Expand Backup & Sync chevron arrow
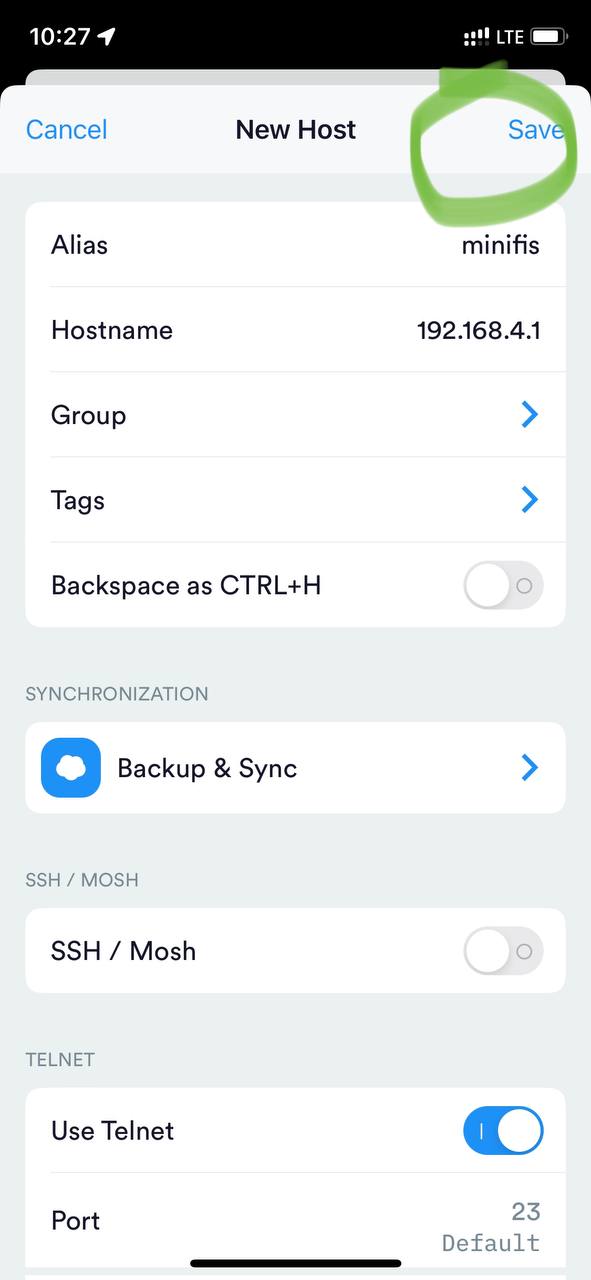Image resolution: width=591 pixels, height=1280 pixels. click(530, 768)
